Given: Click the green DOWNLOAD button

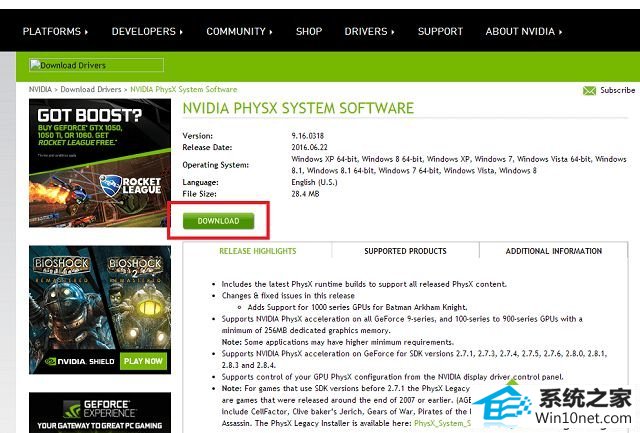Looking at the screenshot, I should (218, 221).
